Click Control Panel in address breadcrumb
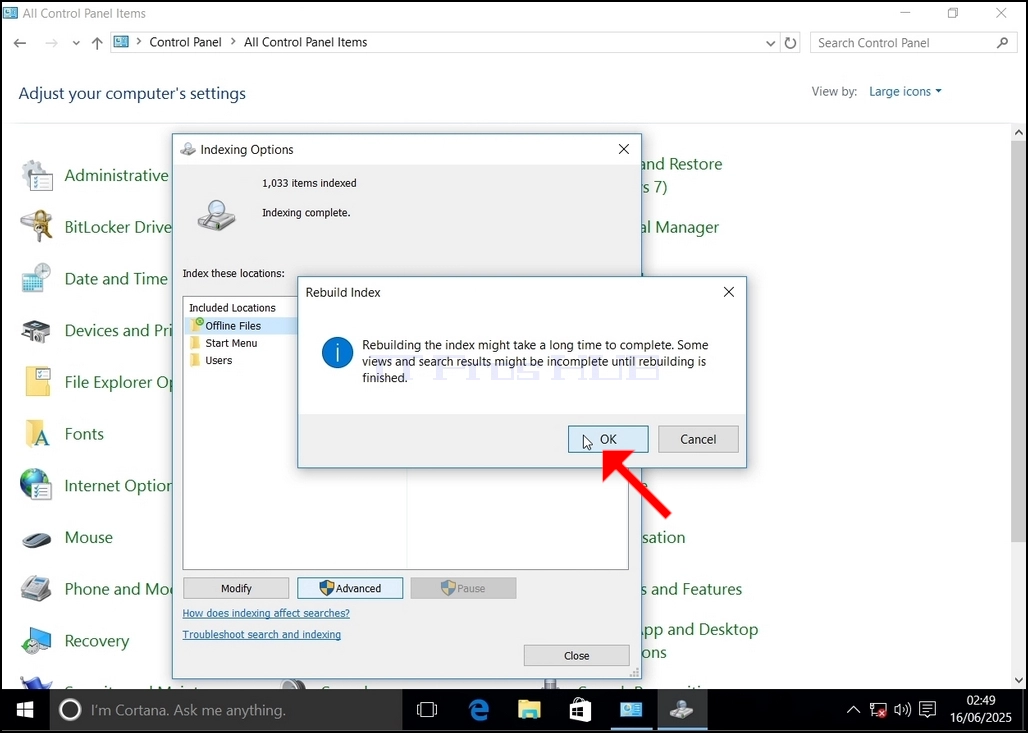The width and height of the screenshot is (1028, 733). (x=186, y=42)
